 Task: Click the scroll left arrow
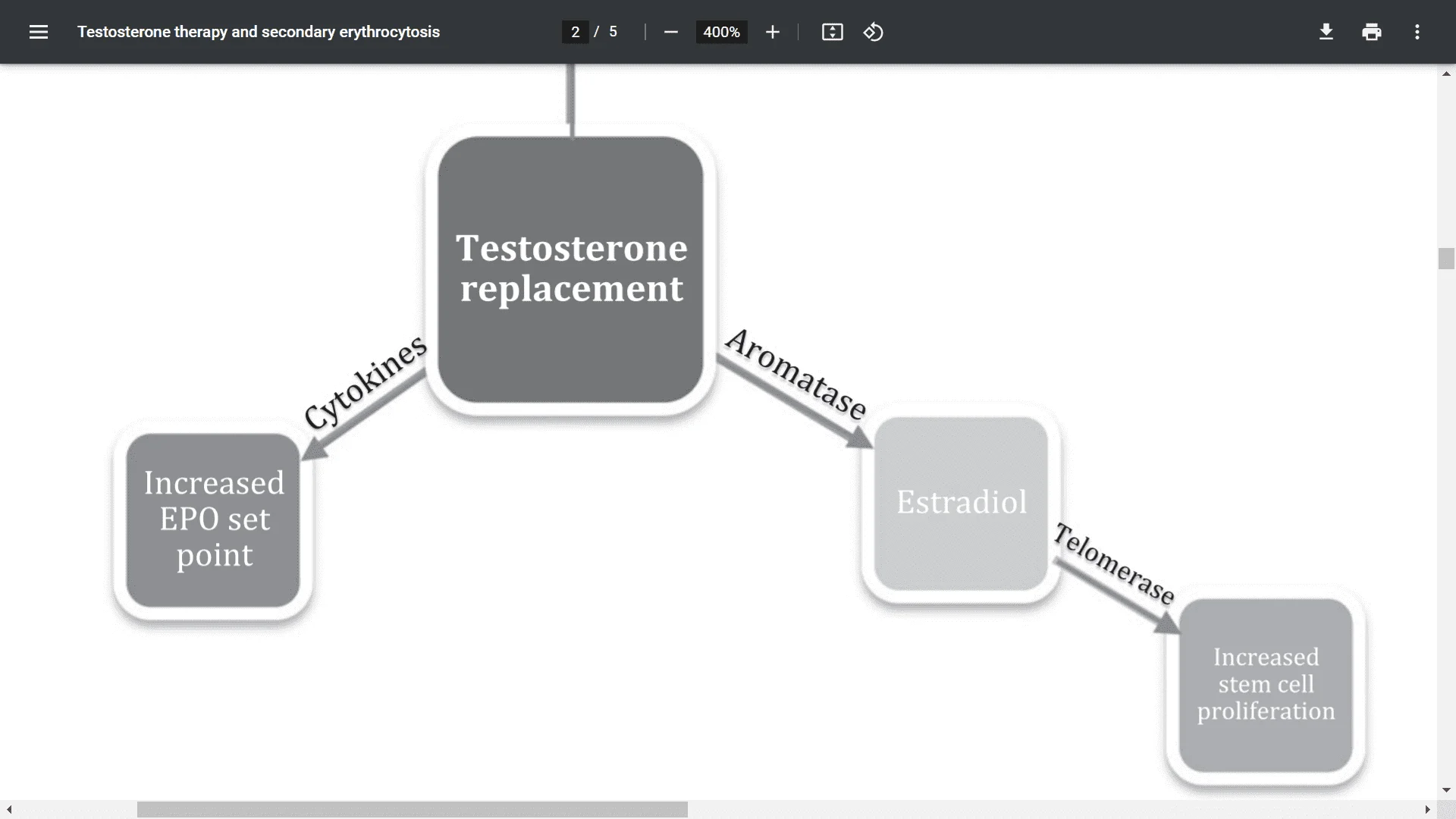click(9, 809)
